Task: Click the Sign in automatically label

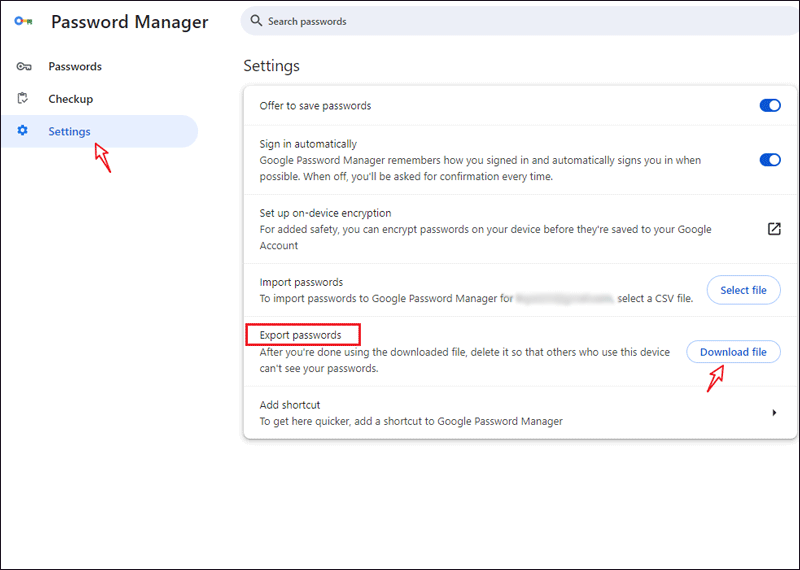Action: (308, 144)
